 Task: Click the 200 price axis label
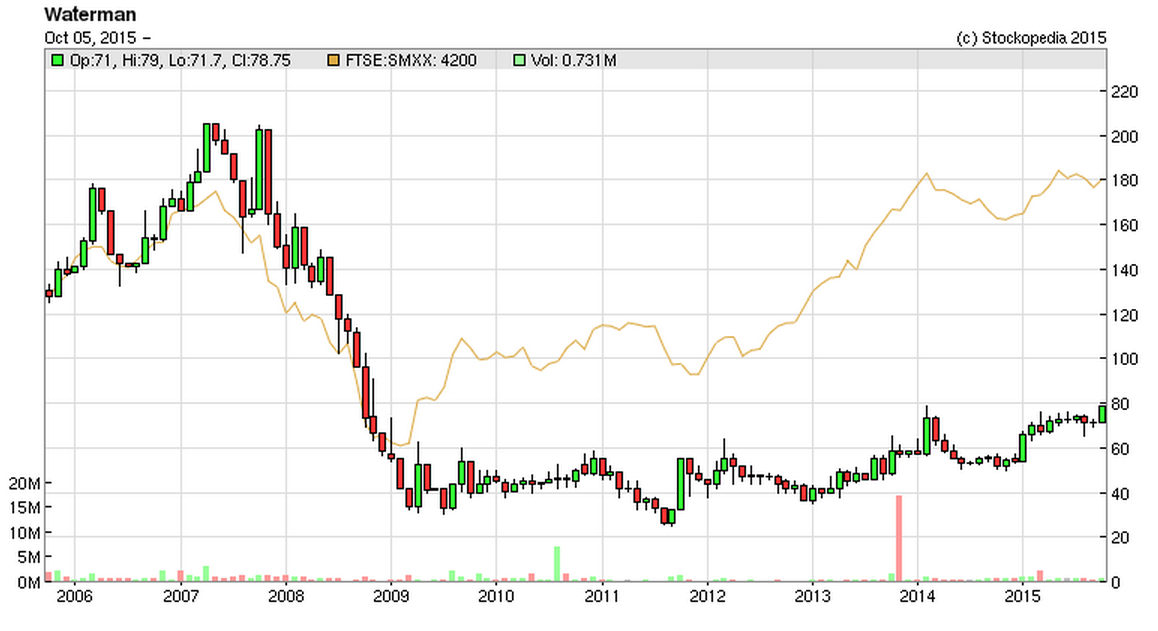click(1125, 137)
